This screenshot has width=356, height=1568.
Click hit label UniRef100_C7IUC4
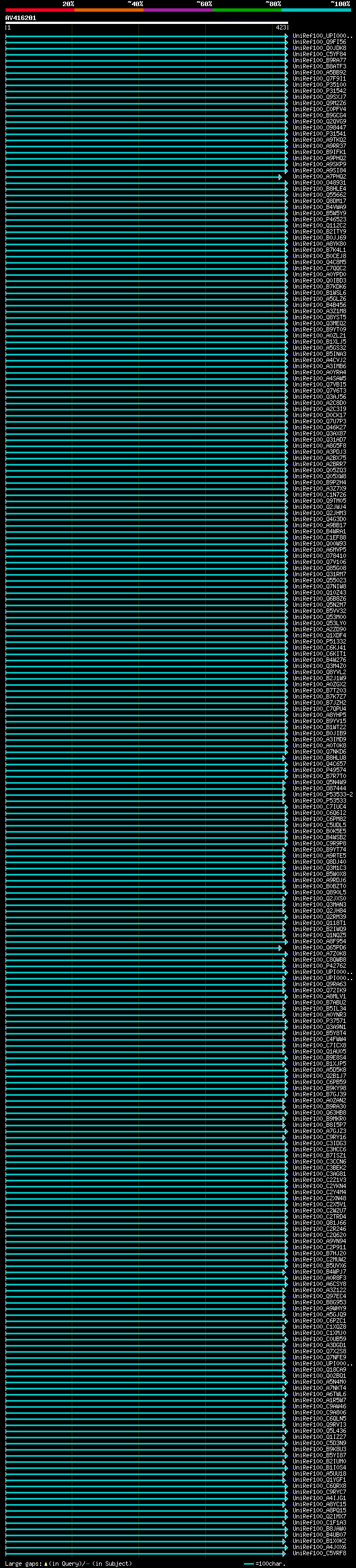coord(319,807)
